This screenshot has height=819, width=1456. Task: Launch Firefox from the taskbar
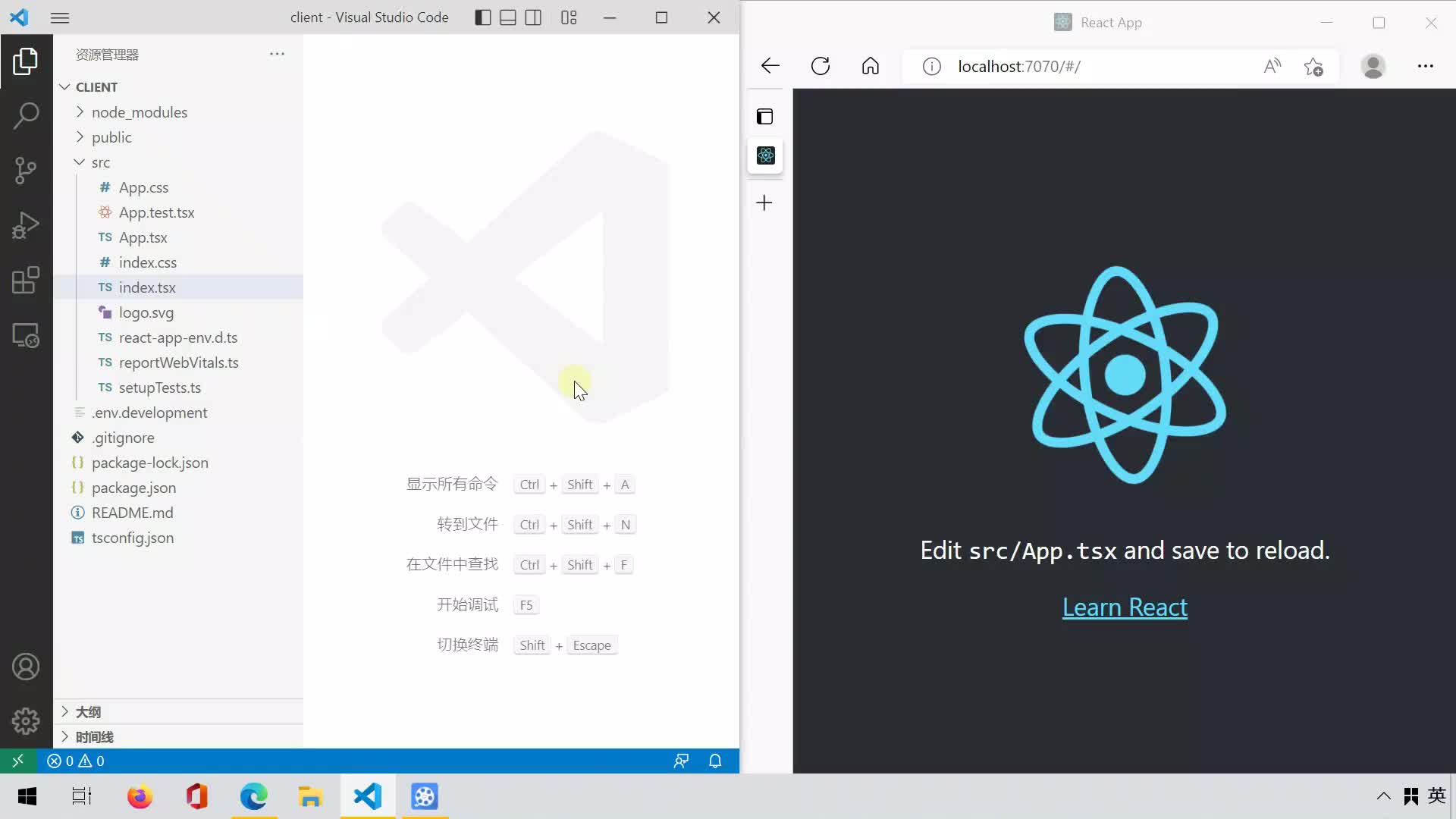(x=140, y=796)
